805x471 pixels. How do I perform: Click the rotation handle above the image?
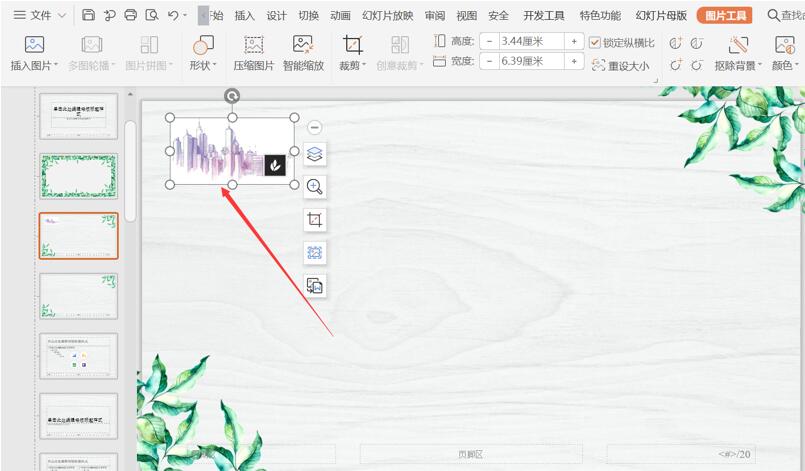click(232, 96)
